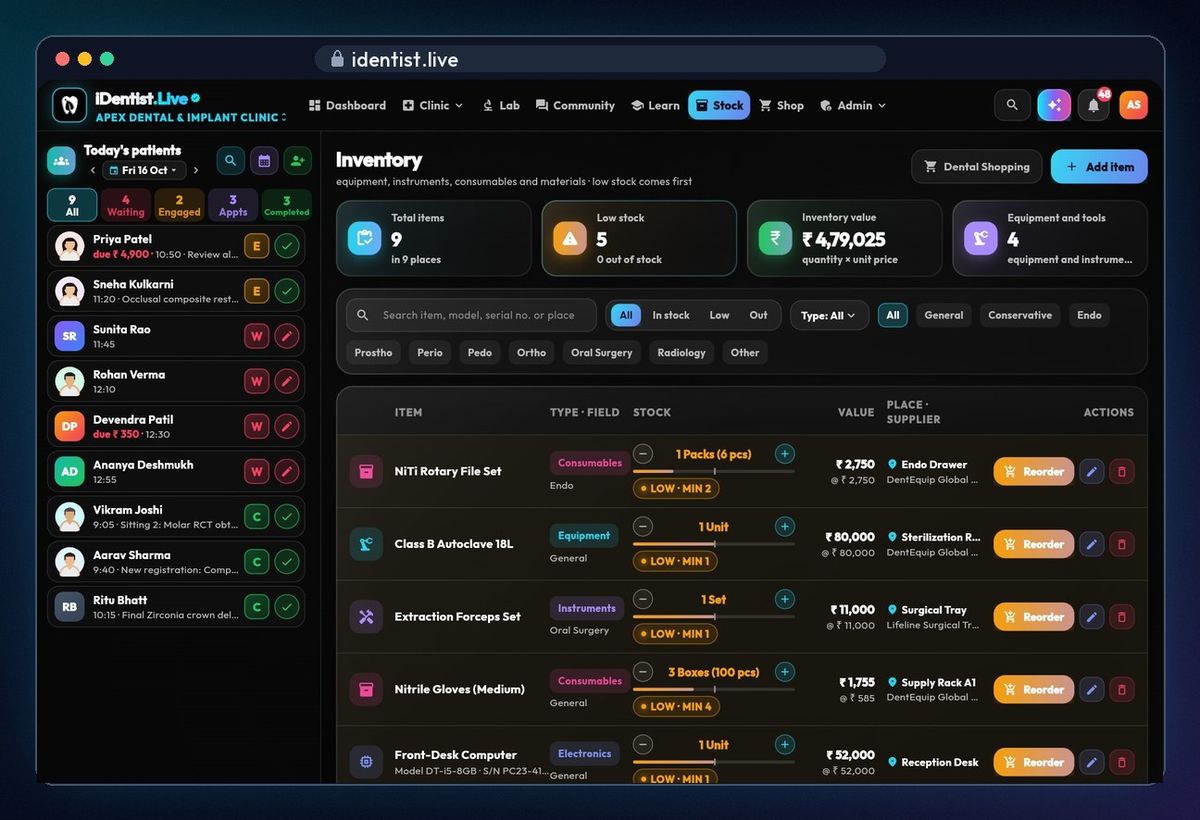Click the E status badge for Sneha Kulkarni
This screenshot has height=820, width=1200.
pyautogui.click(x=257, y=291)
